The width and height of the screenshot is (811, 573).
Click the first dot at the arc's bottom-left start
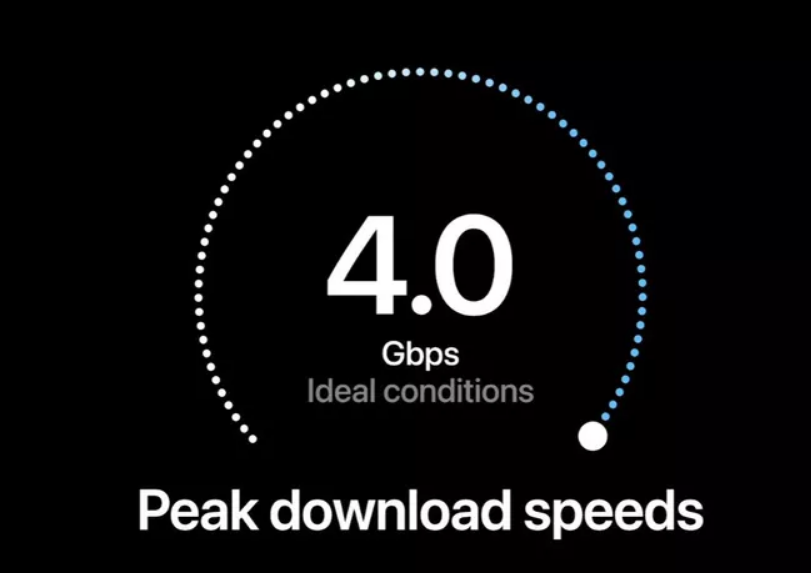[253, 440]
